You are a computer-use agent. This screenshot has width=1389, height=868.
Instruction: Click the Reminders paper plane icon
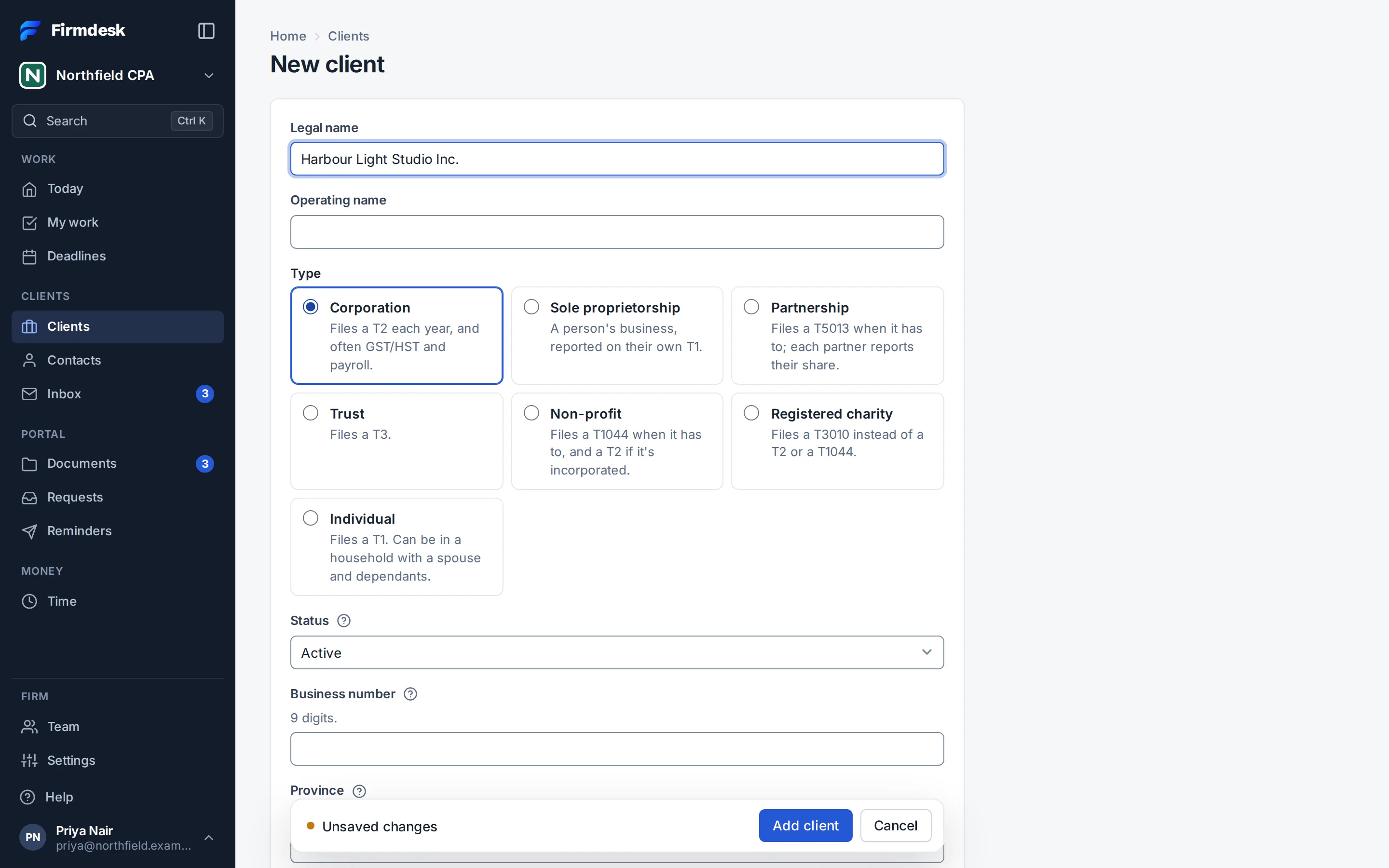point(29,531)
